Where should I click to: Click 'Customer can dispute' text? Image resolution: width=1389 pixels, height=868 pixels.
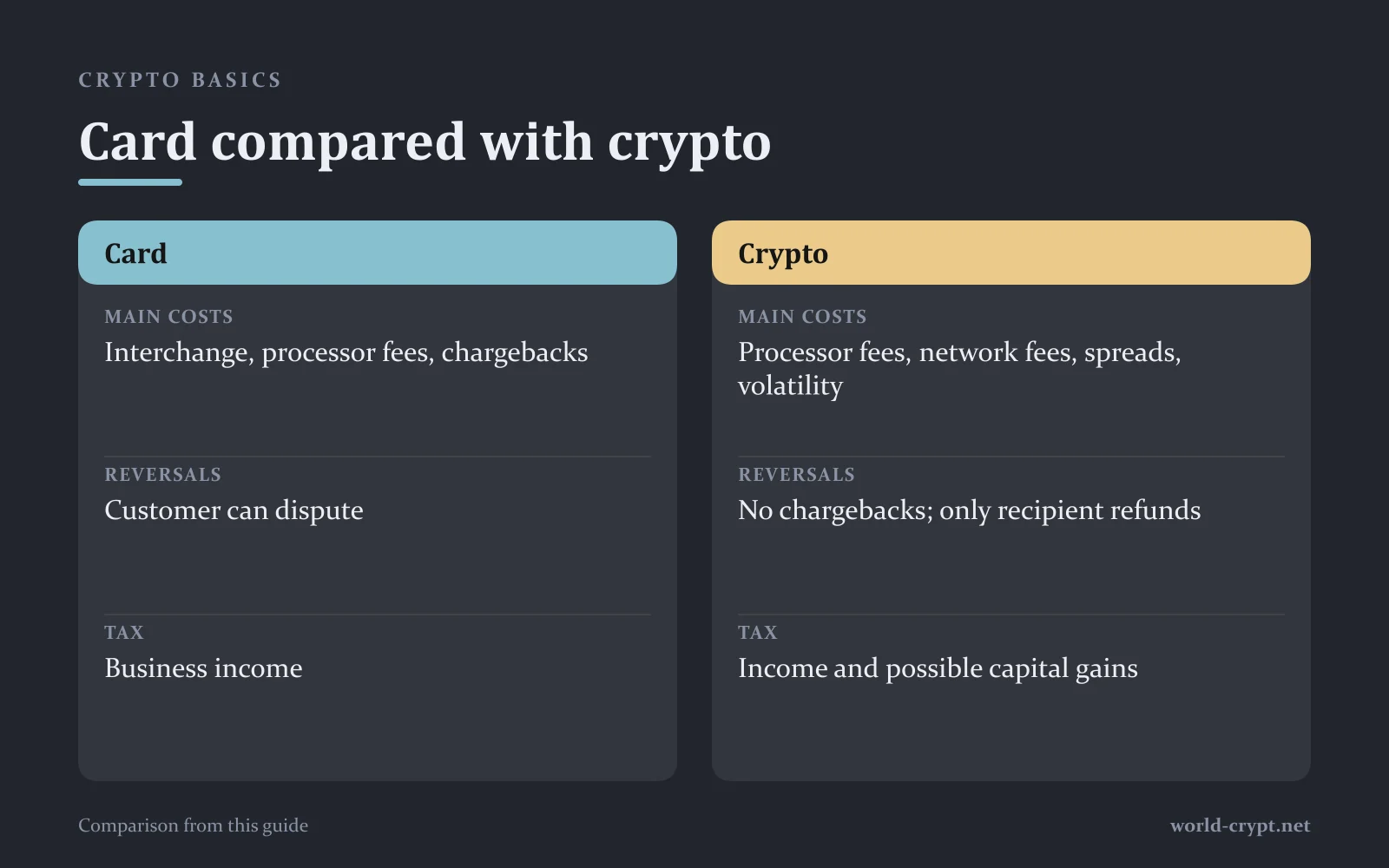[234, 510]
